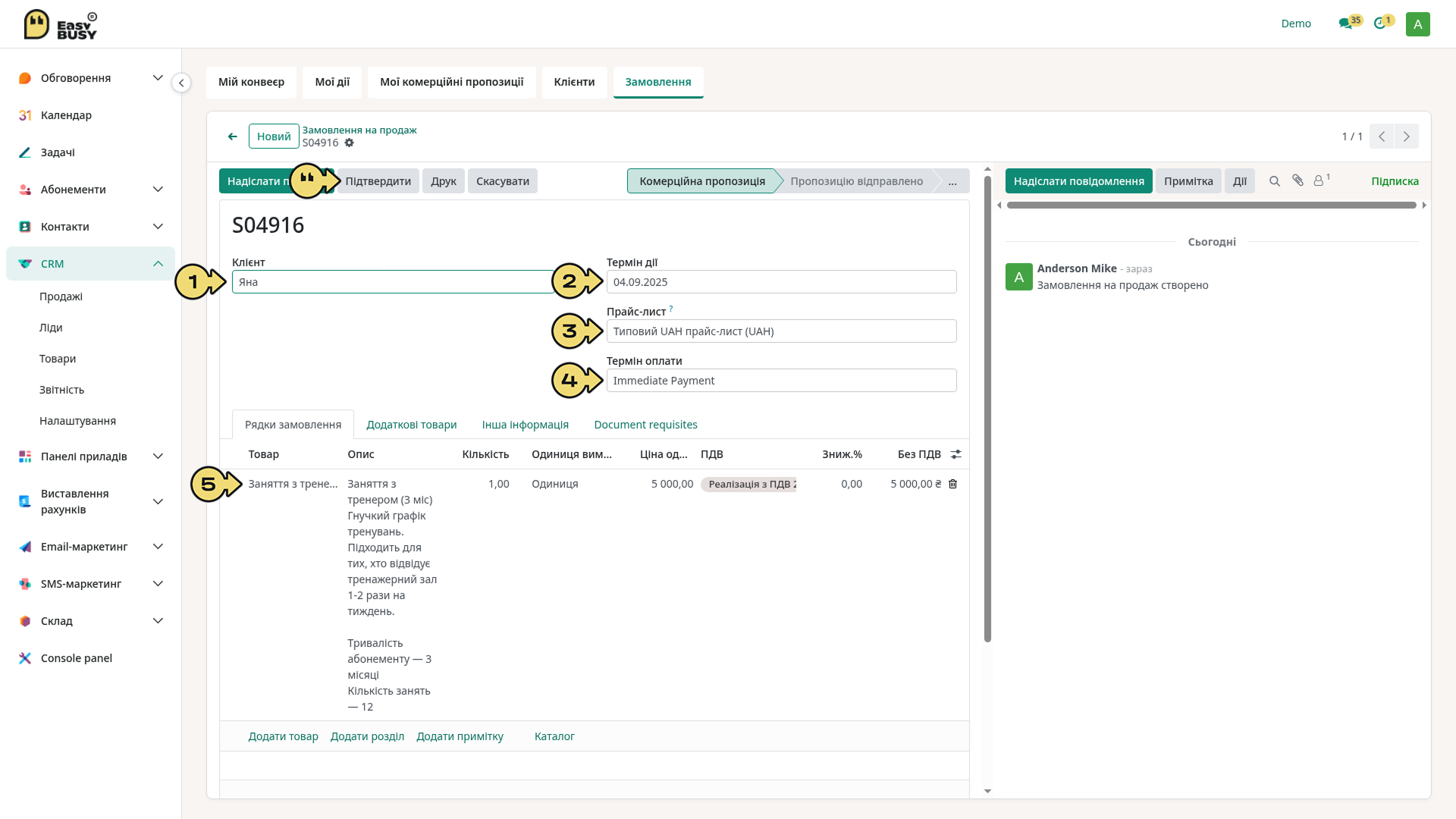Show followers with person icon
This screenshot has width=1456, height=819.
tap(1322, 180)
